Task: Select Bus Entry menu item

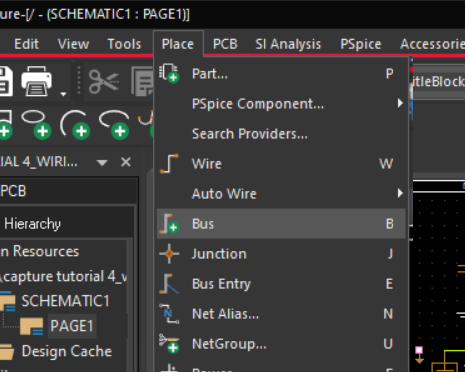Action: click(x=281, y=284)
